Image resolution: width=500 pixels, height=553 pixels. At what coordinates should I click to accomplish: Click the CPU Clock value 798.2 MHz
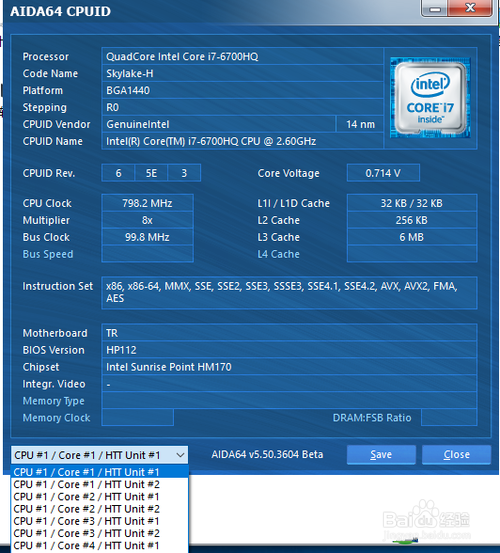[x=147, y=203]
